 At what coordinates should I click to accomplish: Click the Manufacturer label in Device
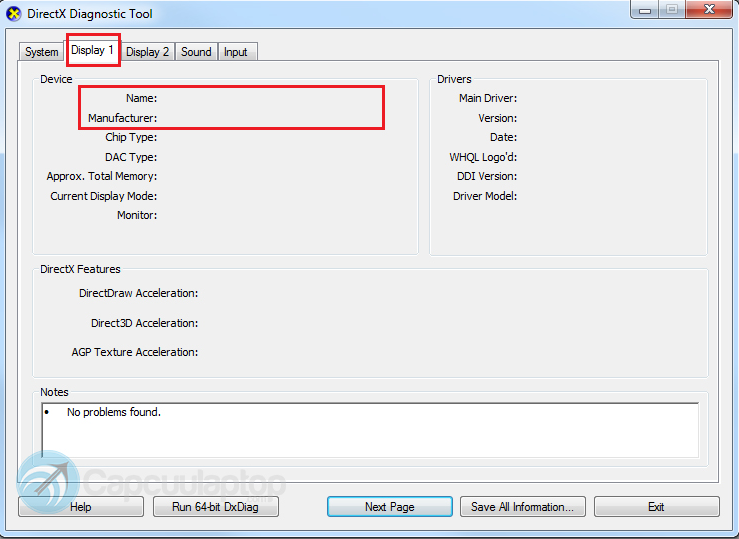(x=122, y=118)
